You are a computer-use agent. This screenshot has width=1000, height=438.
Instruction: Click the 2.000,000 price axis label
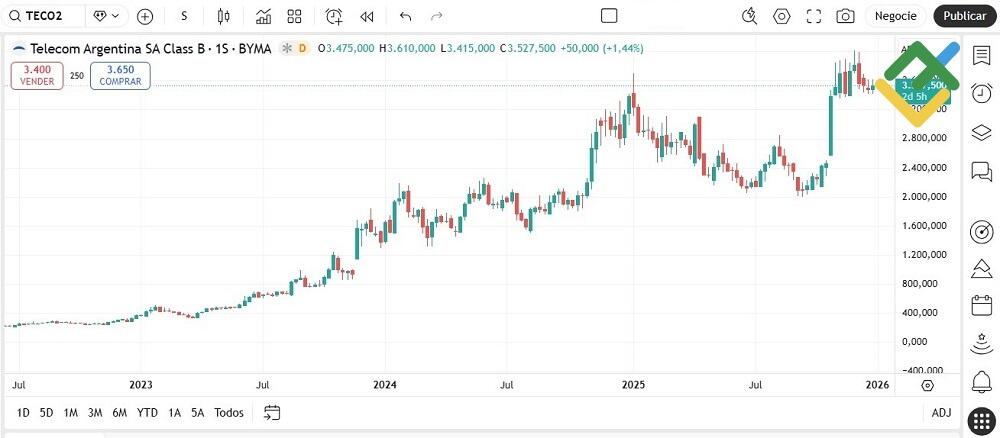pyautogui.click(x=923, y=196)
